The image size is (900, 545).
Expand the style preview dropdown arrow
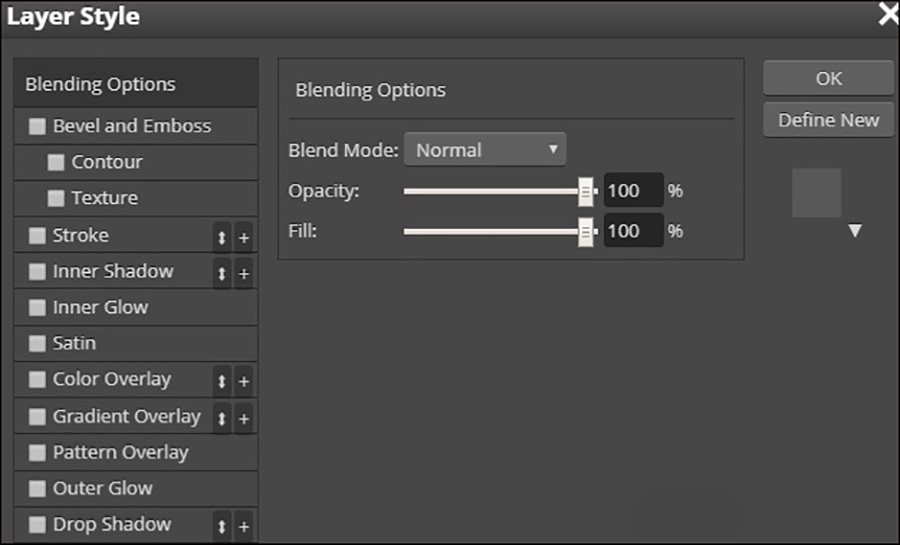[x=854, y=231]
